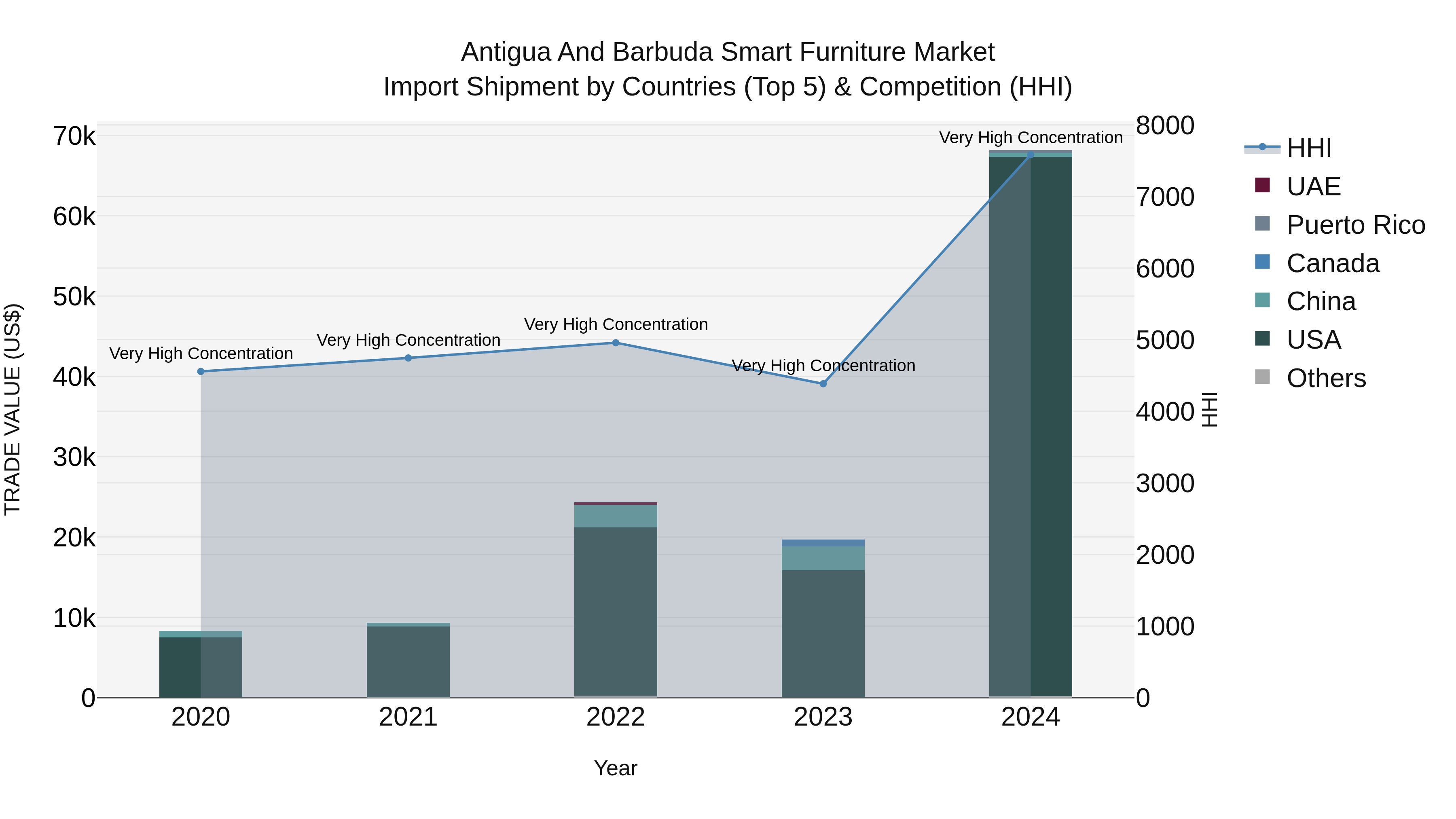Toggle the UAE legend entry
1456x819 pixels.
(x=1297, y=186)
